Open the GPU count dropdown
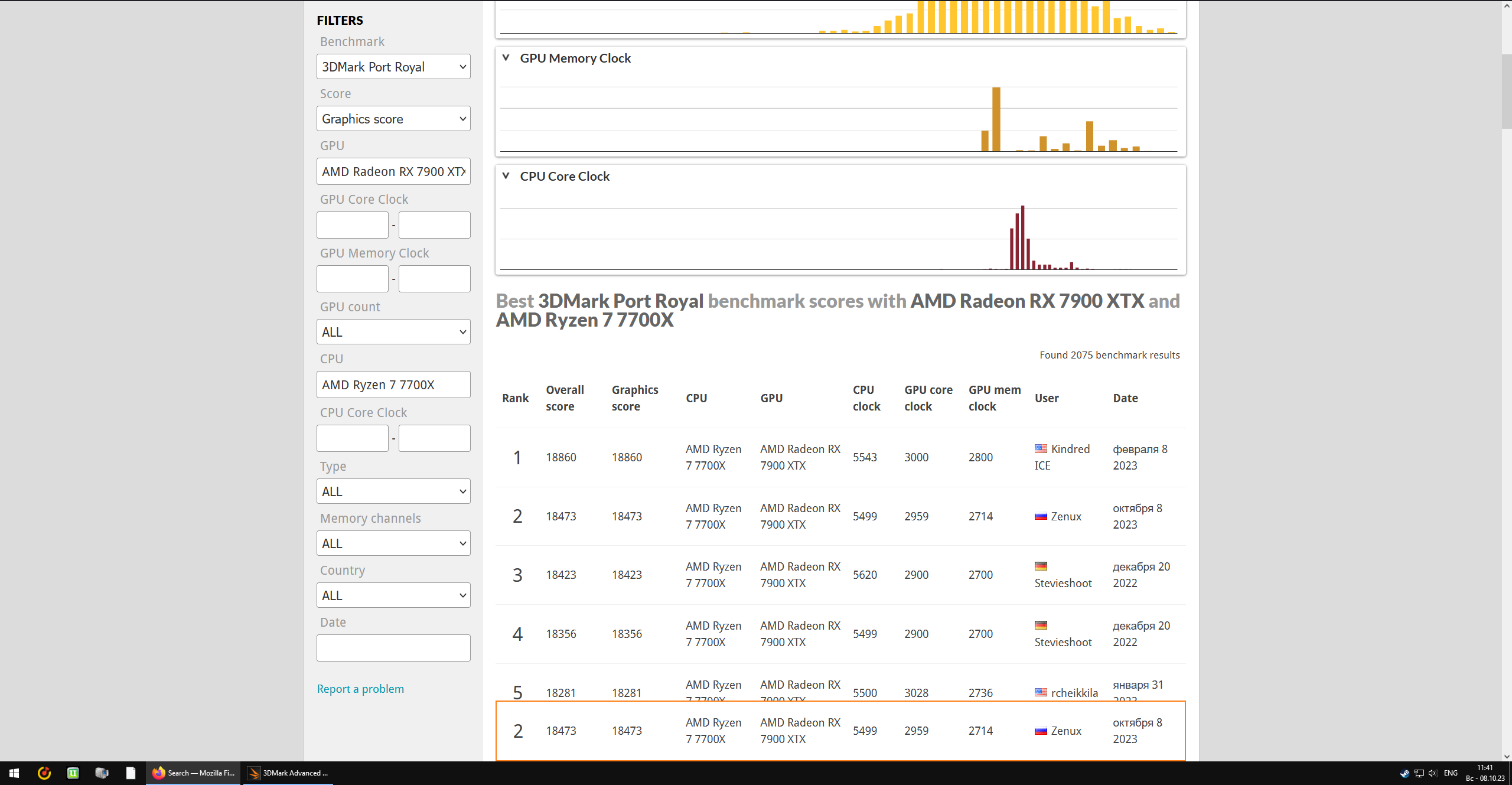 tap(393, 332)
